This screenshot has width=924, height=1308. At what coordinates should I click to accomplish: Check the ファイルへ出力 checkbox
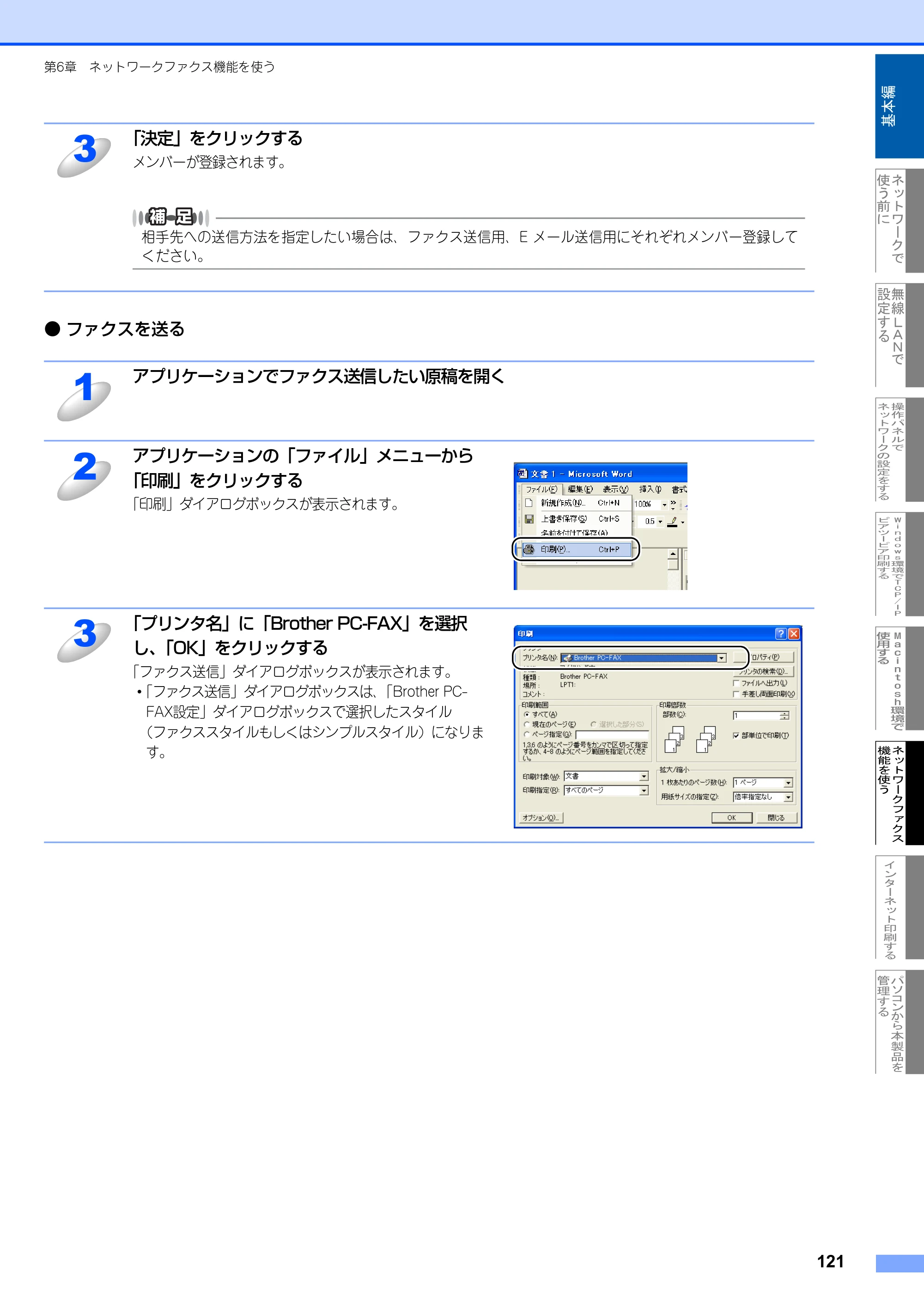click(x=736, y=683)
